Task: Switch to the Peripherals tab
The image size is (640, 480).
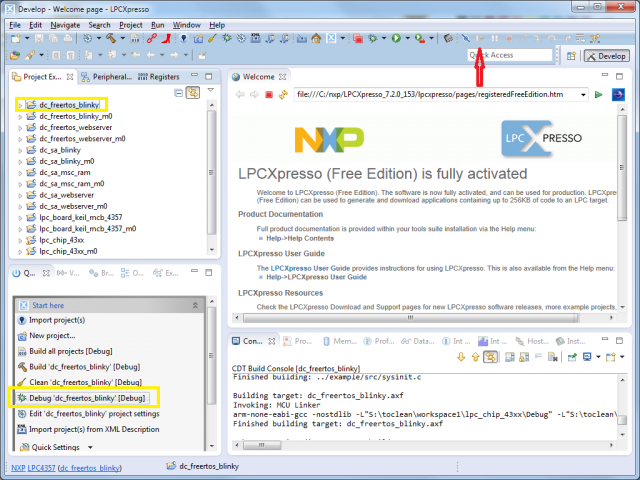Action: coord(107,77)
